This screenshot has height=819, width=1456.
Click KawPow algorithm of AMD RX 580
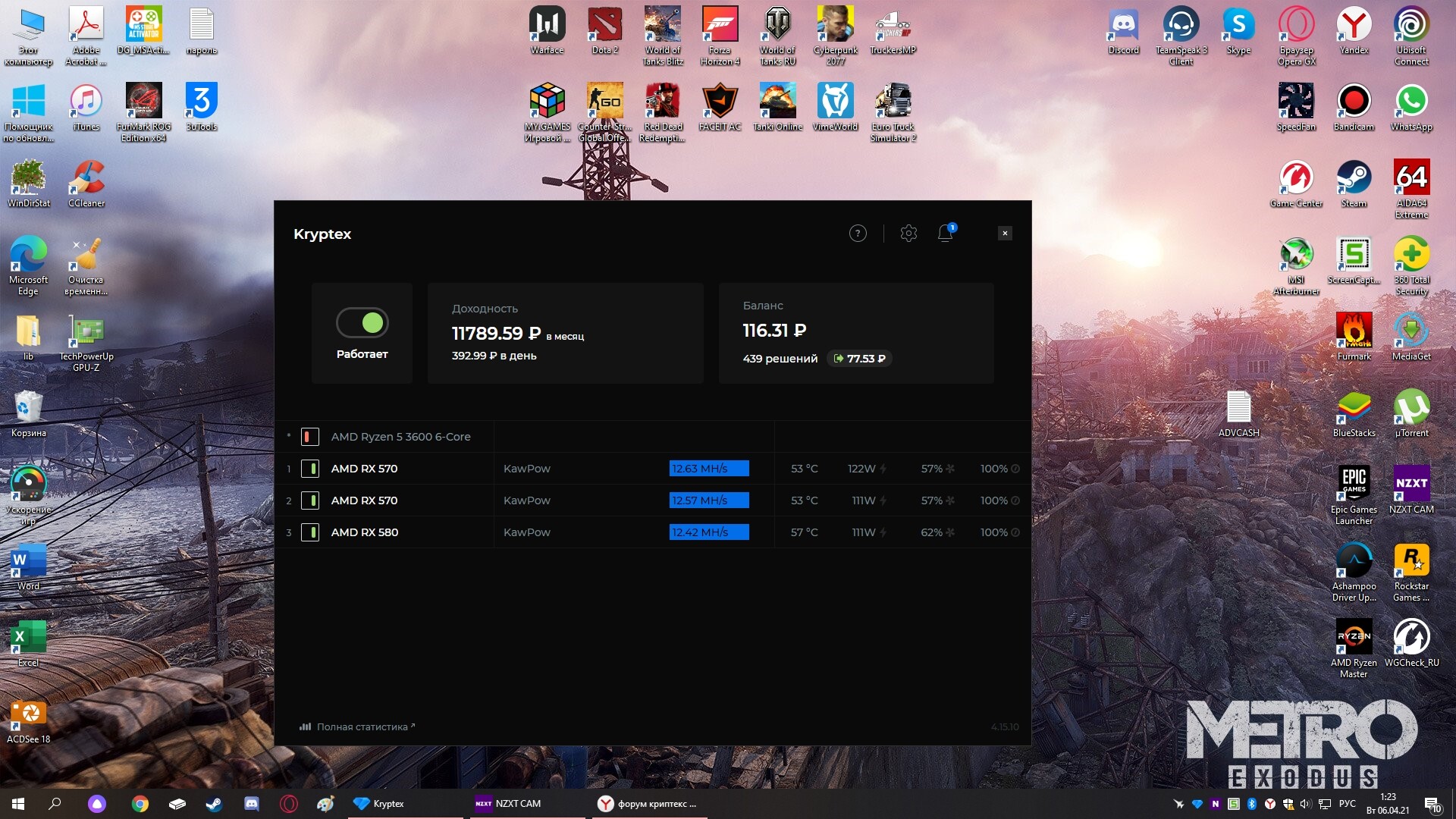click(x=526, y=532)
